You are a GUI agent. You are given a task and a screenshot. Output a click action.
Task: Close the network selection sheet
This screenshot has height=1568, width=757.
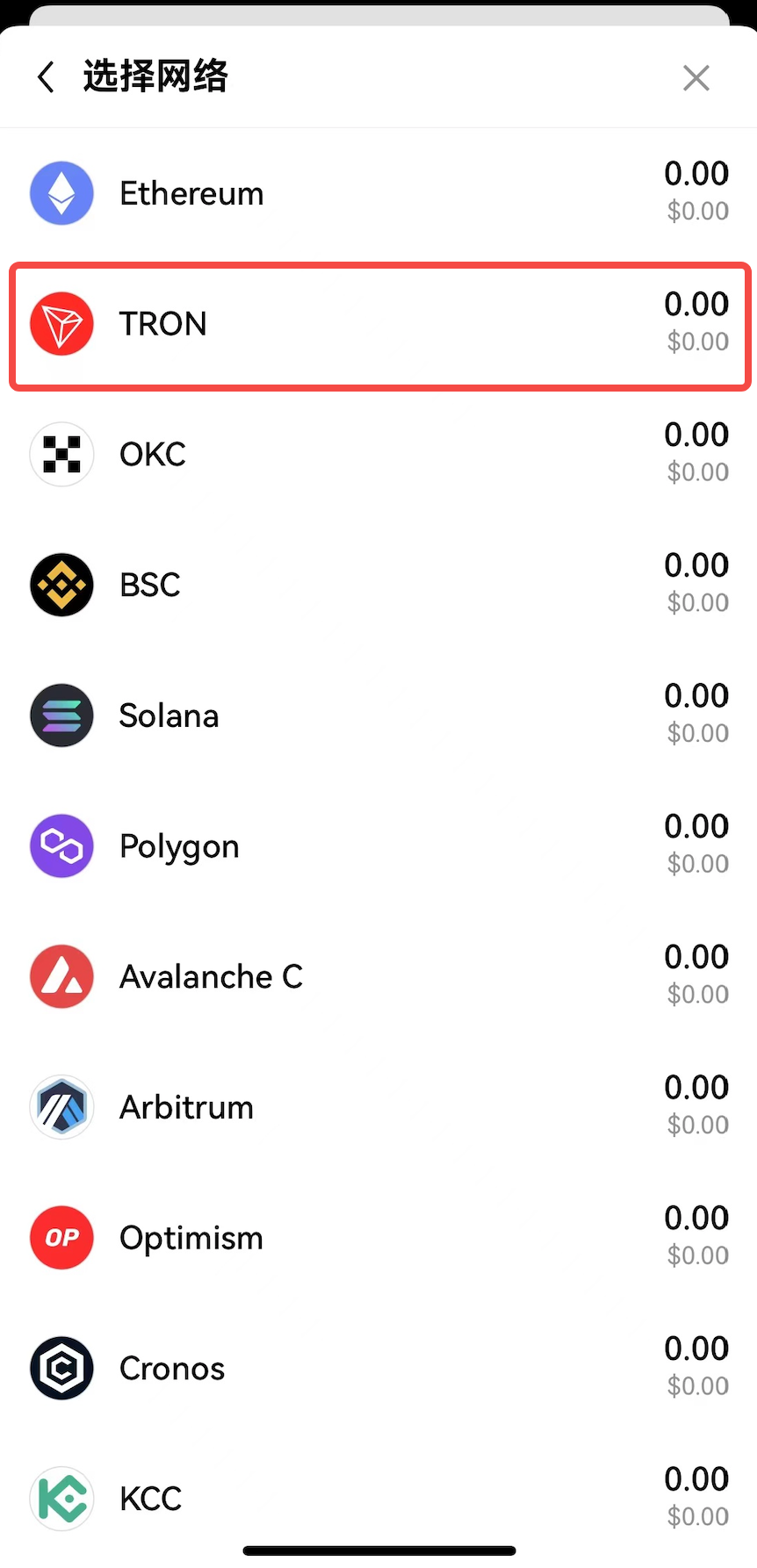pyautogui.click(x=696, y=78)
